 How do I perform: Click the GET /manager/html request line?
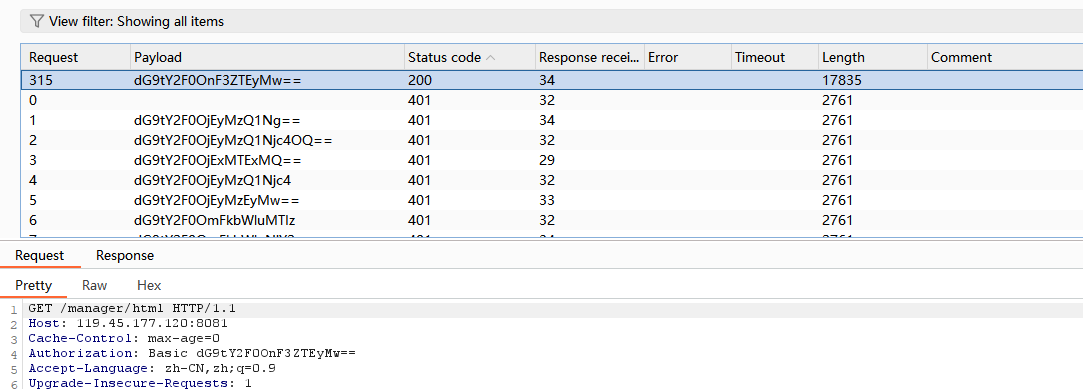tap(132, 308)
